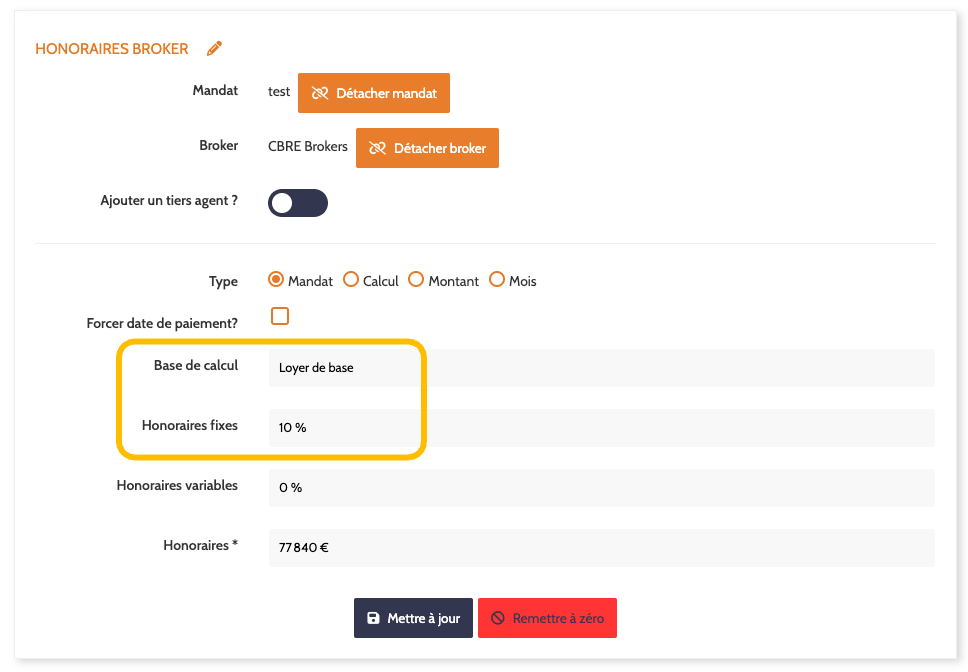Click the Honoraires amount field showing 77 840 €

tap(600, 547)
